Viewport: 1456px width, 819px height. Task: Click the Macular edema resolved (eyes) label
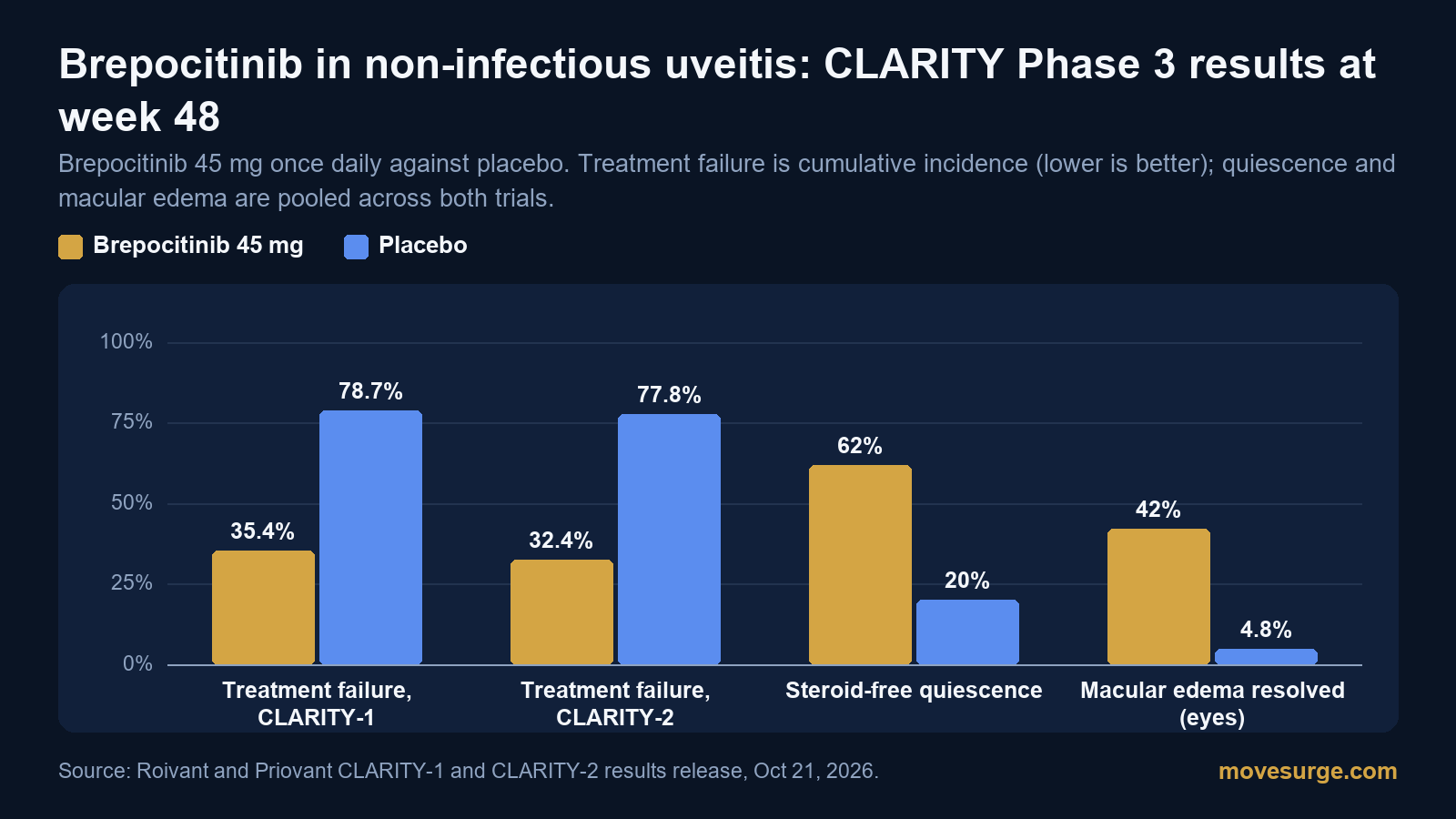(x=1212, y=703)
